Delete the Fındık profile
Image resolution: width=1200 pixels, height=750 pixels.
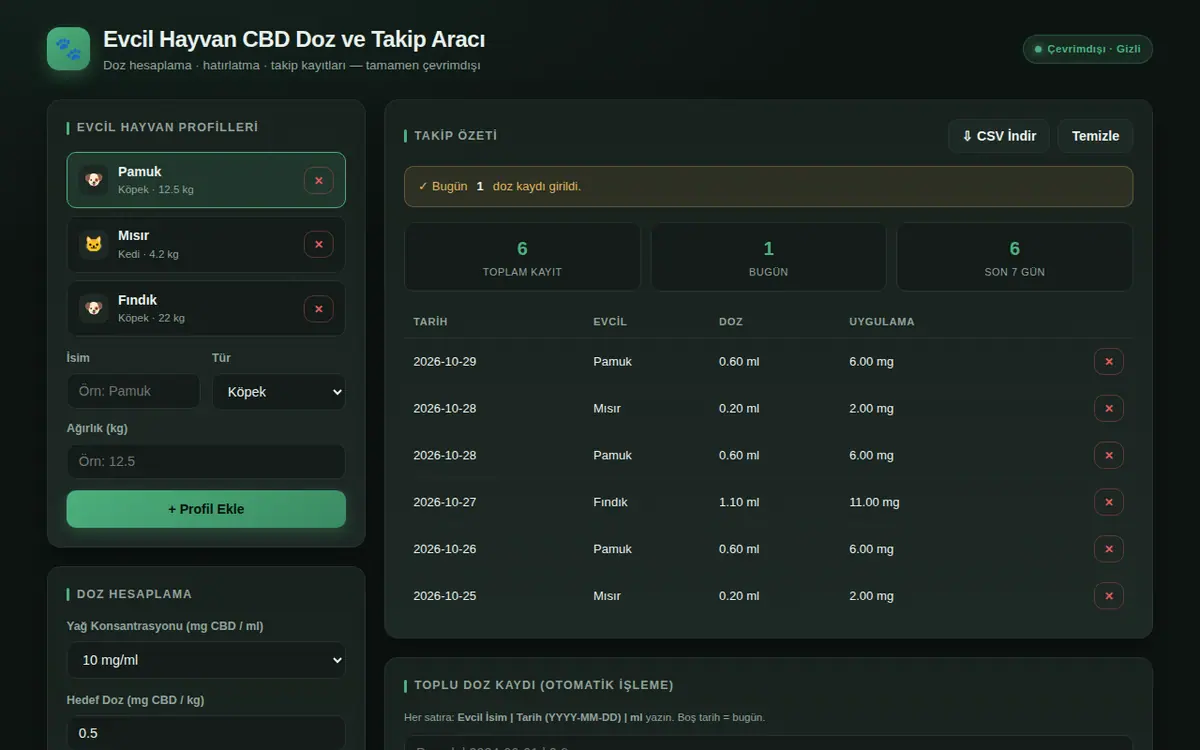click(x=319, y=309)
